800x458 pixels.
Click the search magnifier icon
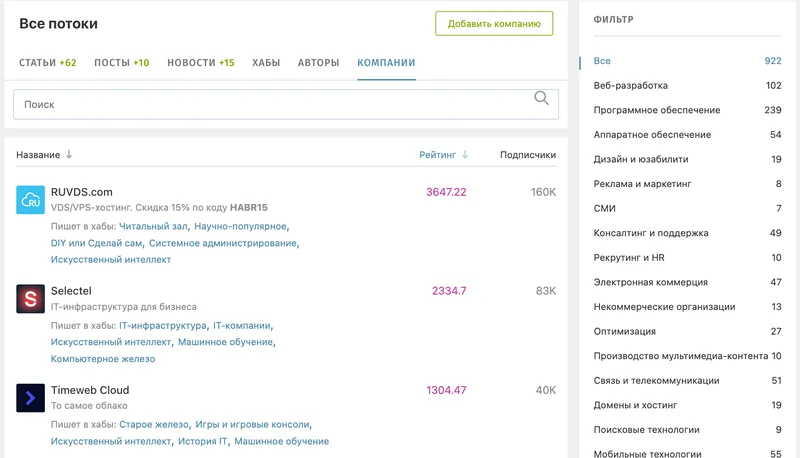pyautogui.click(x=541, y=98)
